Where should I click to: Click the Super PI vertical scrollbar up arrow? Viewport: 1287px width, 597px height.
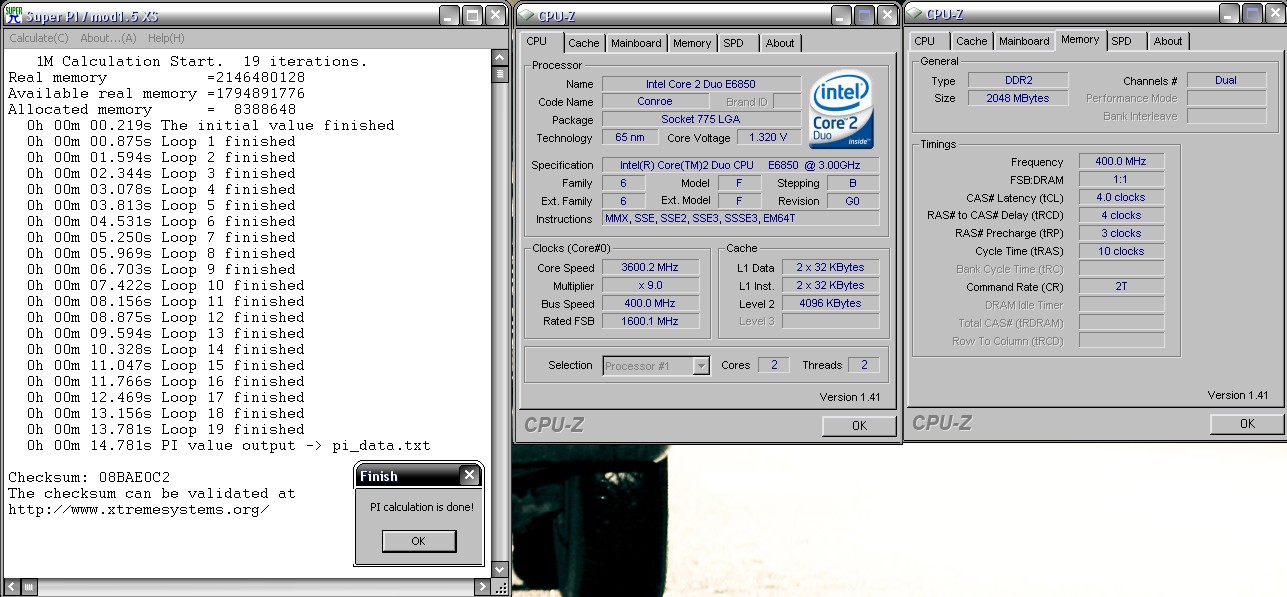pyautogui.click(x=500, y=57)
